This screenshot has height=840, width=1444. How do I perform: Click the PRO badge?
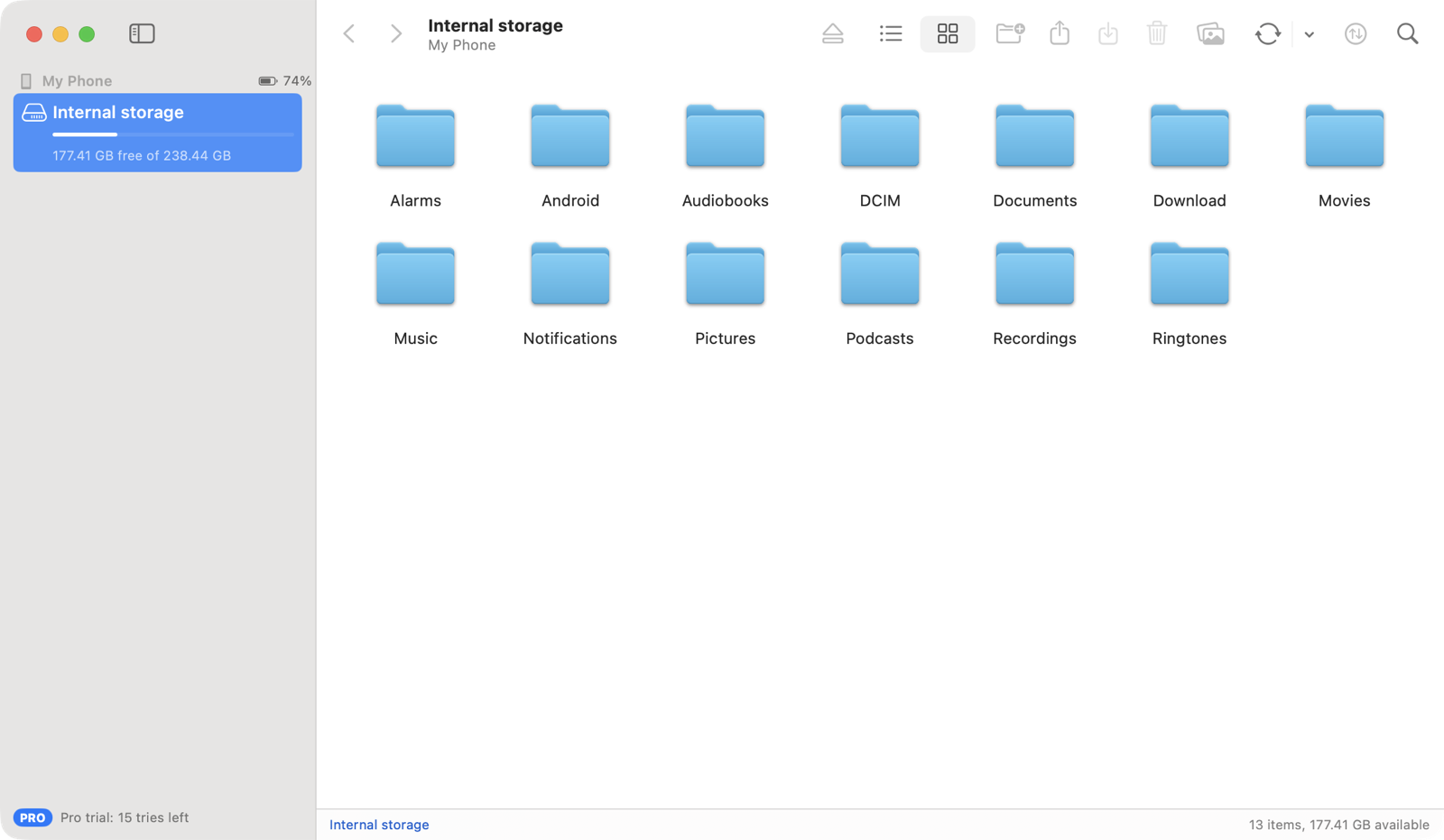point(32,817)
